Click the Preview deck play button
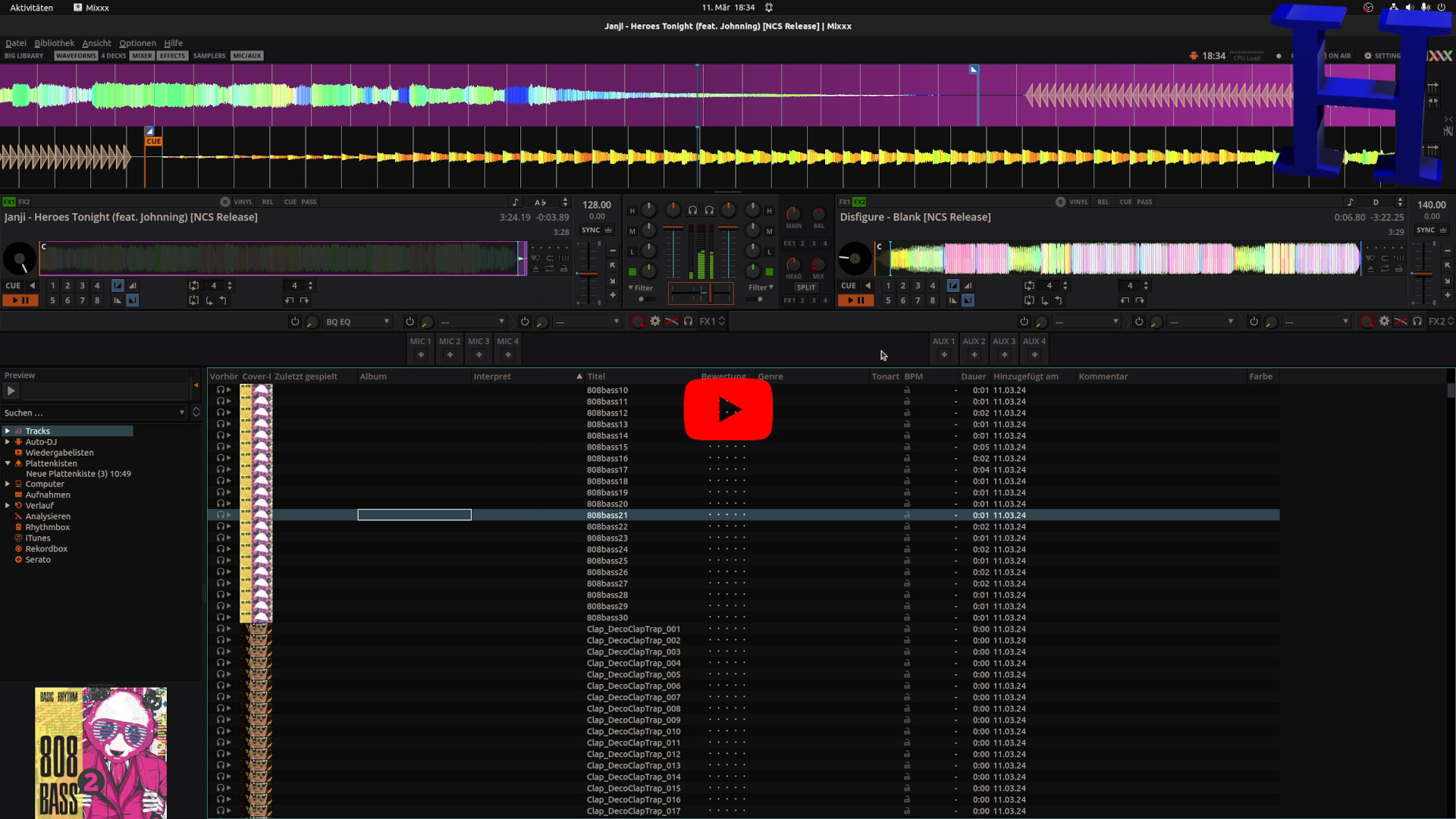 pyautogui.click(x=11, y=391)
